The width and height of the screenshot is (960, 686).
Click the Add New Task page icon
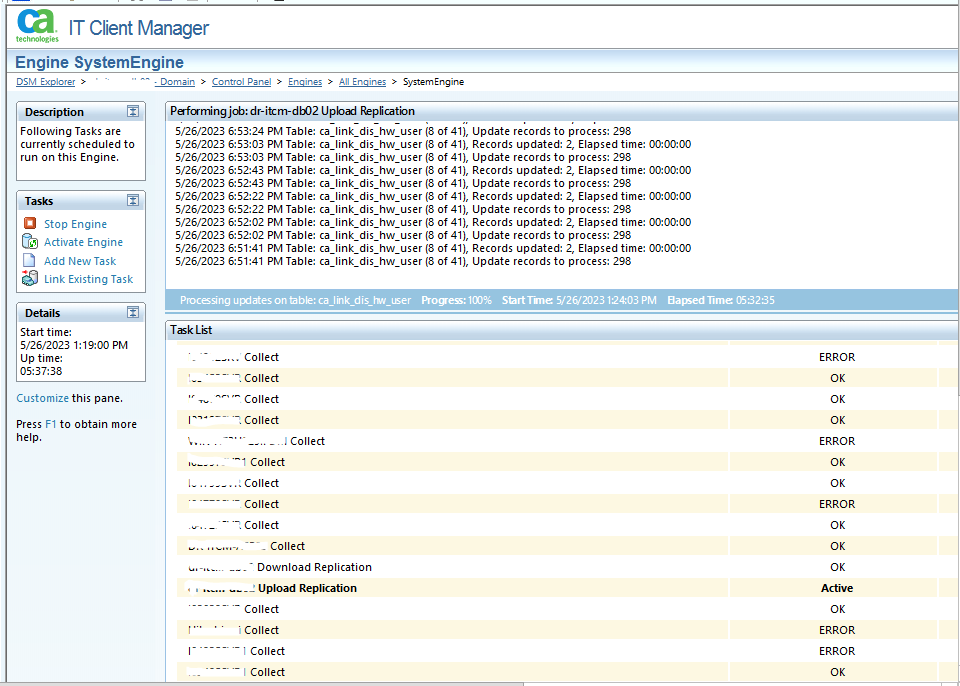click(x=30, y=261)
